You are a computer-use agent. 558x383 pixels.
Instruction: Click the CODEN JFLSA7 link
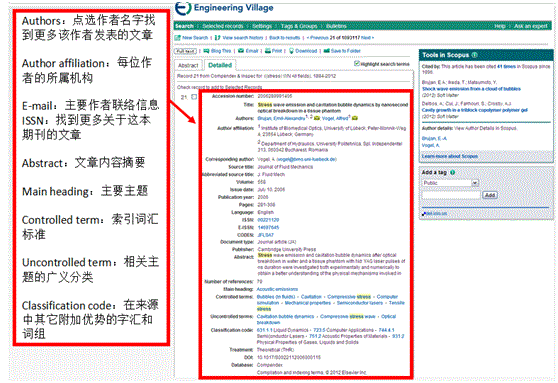tap(265, 235)
